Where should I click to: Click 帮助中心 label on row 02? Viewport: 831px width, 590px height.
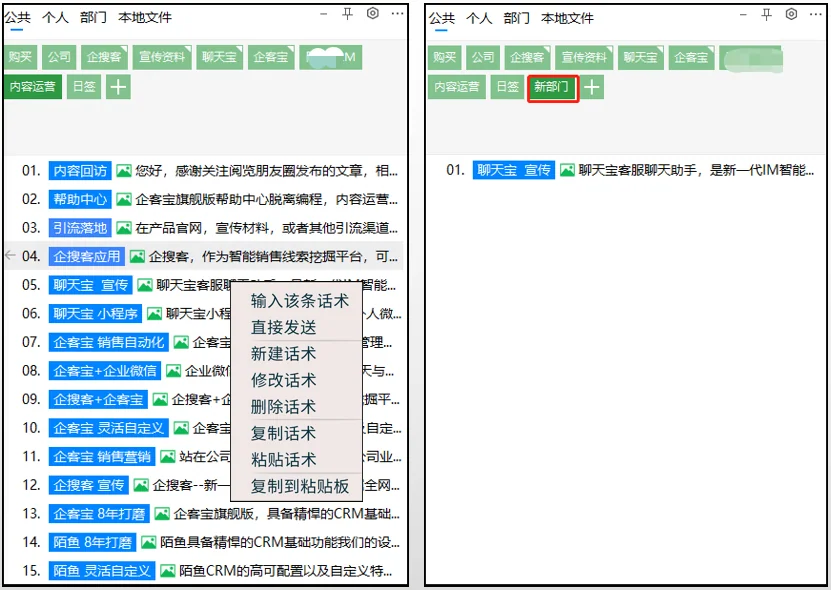pyautogui.click(x=80, y=199)
